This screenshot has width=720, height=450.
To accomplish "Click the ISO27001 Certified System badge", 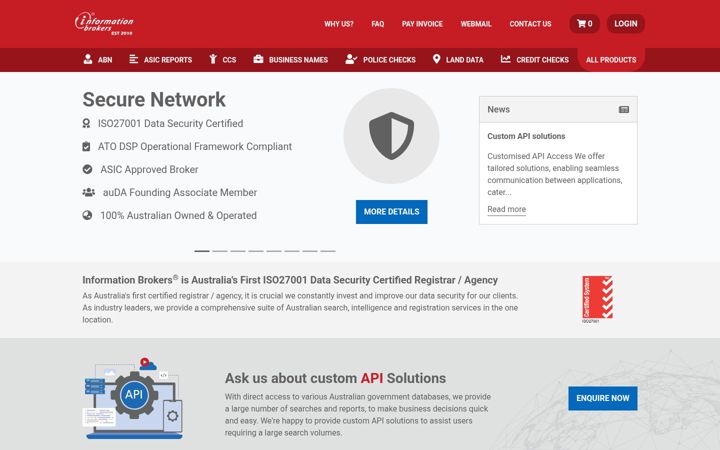I will 597,299.
